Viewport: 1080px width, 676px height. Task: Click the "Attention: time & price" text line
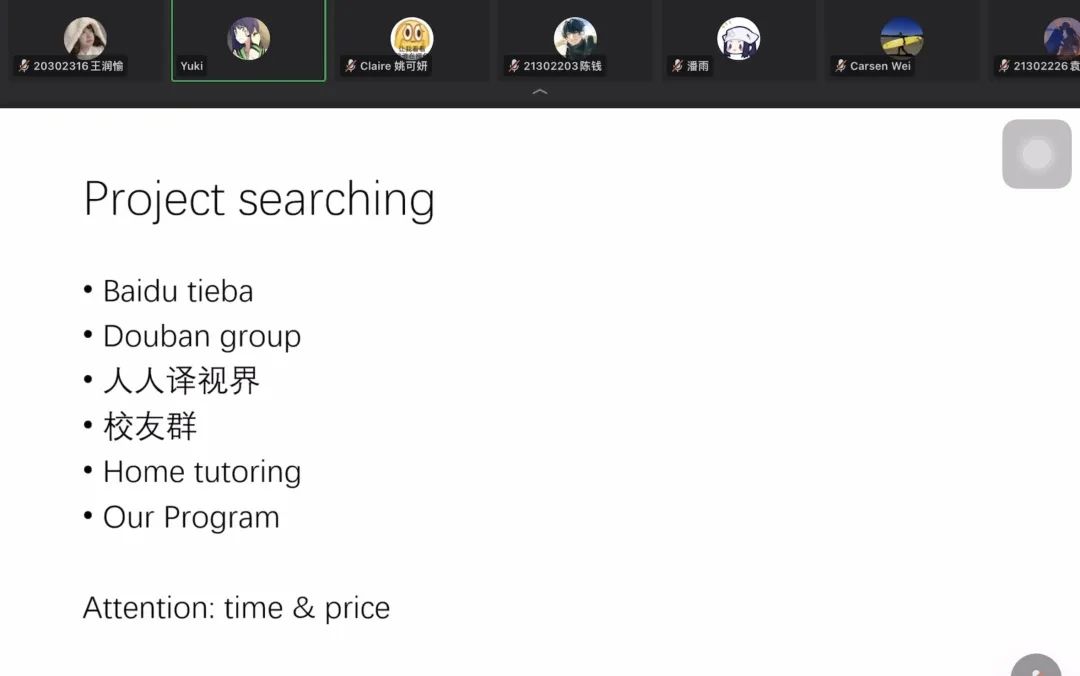(236, 608)
